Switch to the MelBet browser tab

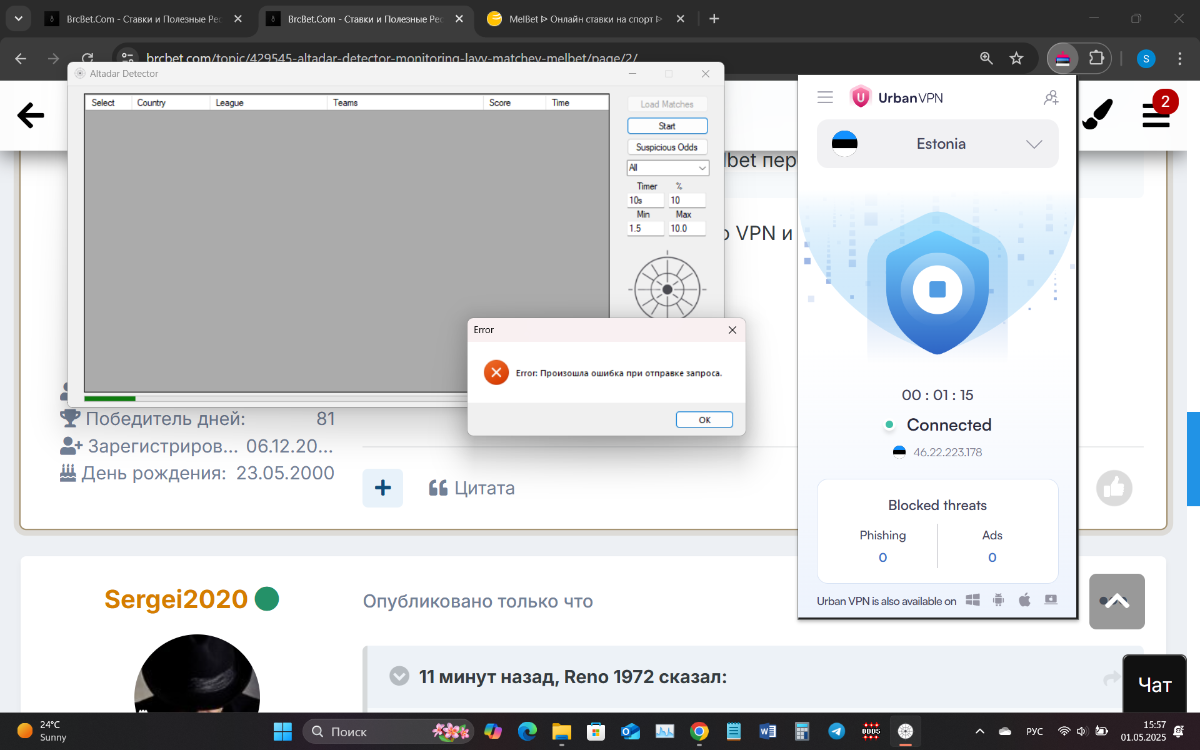point(585,19)
